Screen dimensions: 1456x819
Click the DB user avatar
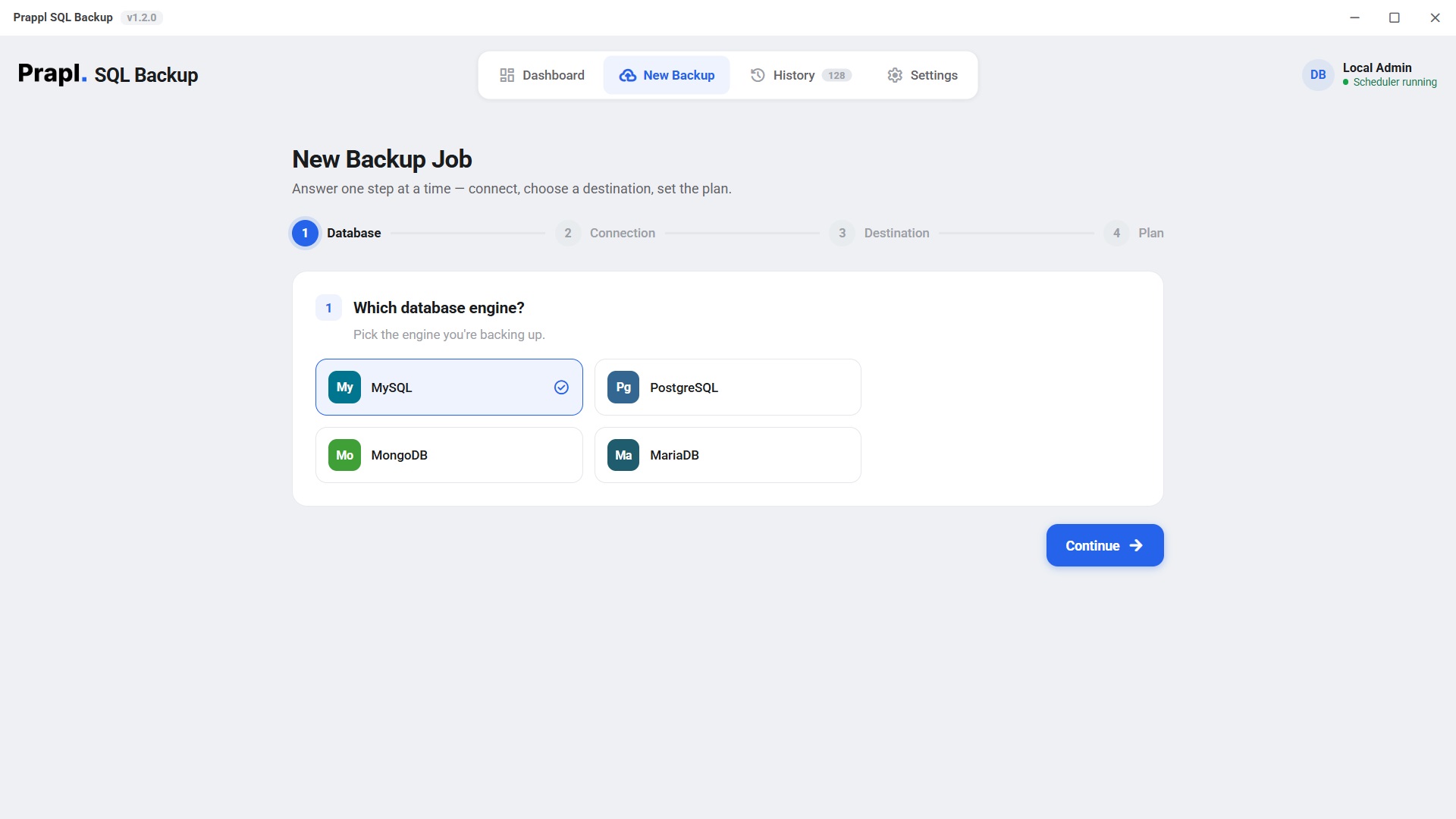pyautogui.click(x=1318, y=75)
